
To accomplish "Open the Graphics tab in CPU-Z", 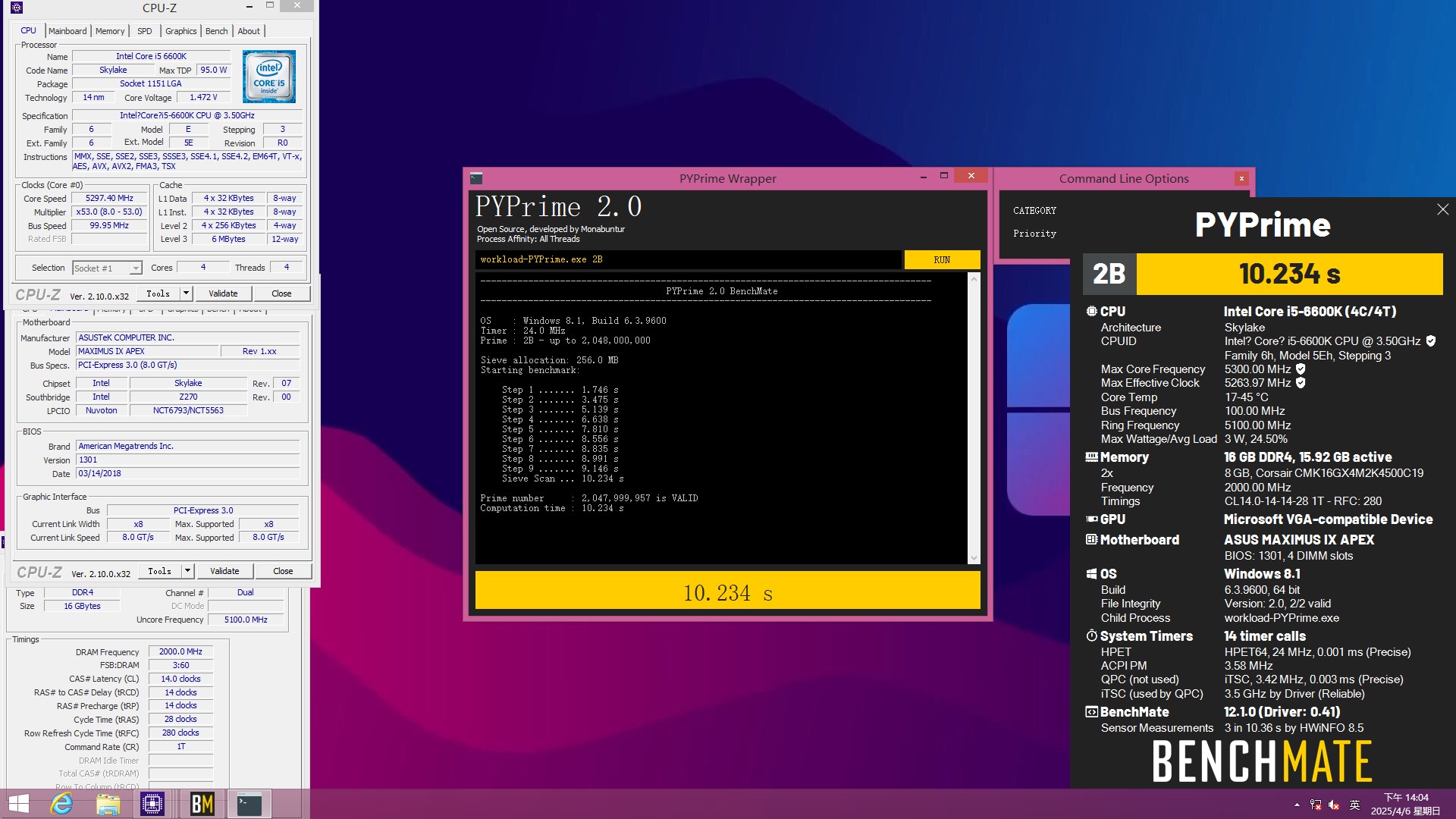I will pos(181,31).
